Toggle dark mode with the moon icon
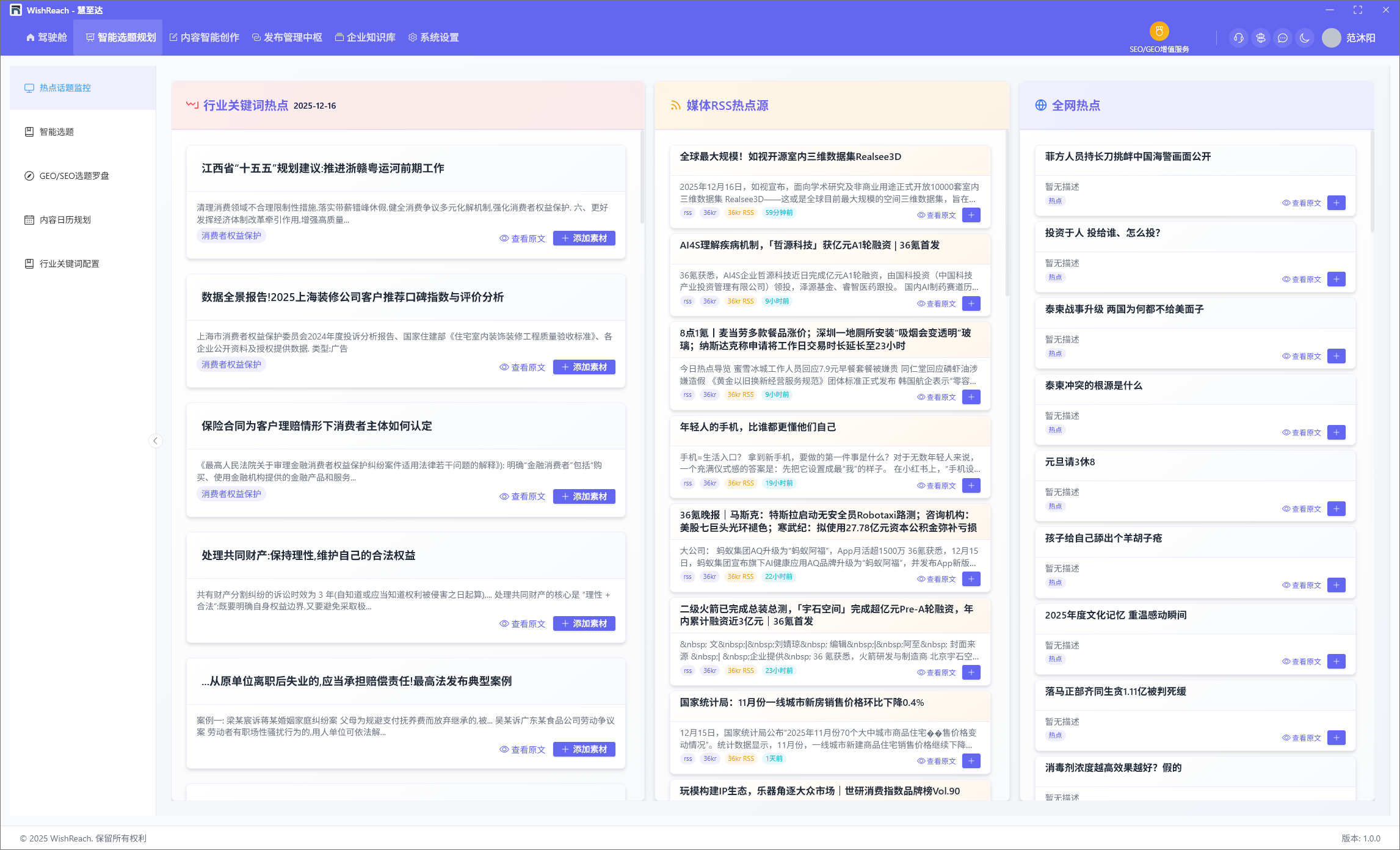The width and height of the screenshot is (1400, 850). [x=1305, y=38]
